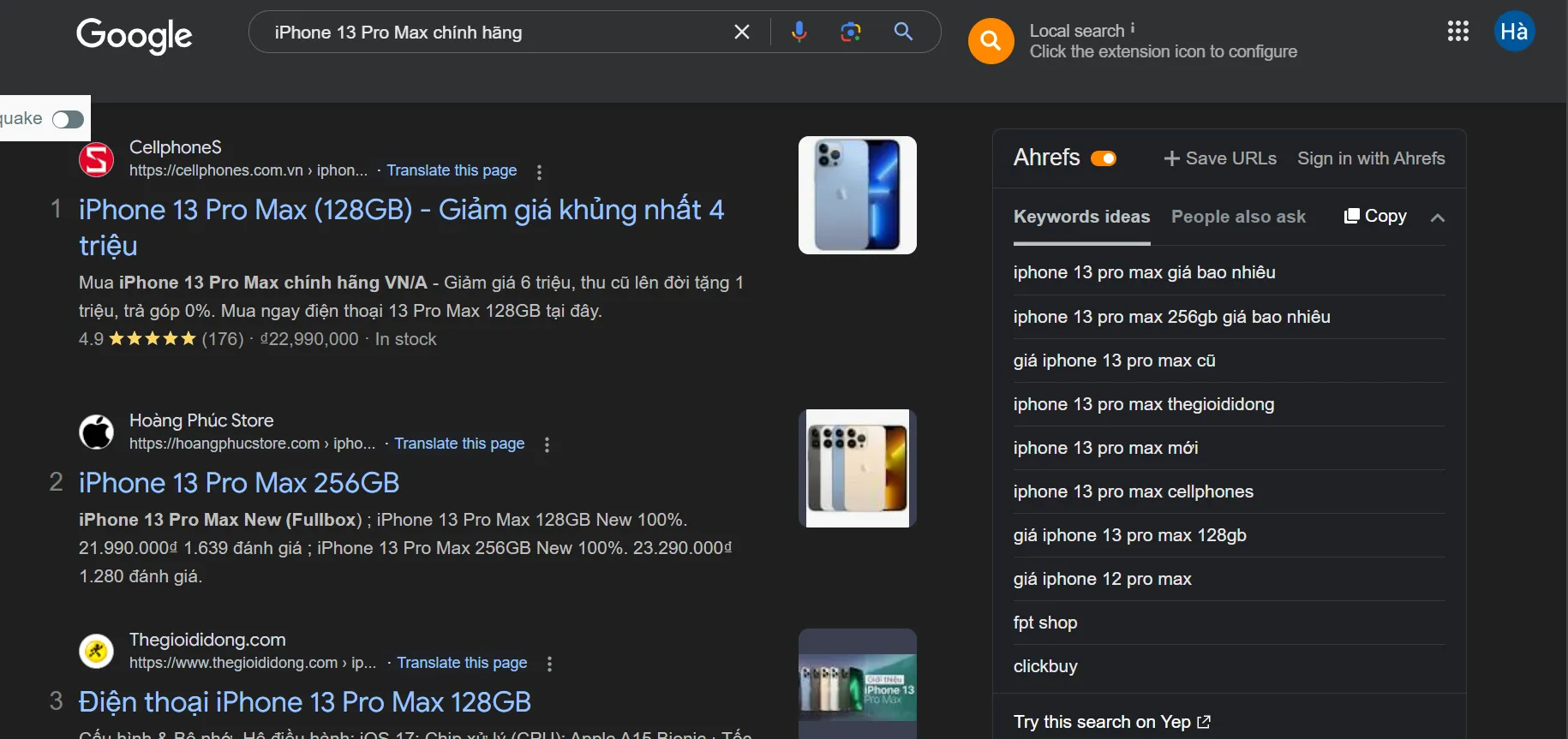The width and height of the screenshot is (1568, 739).
Task: Click the Hoàng Phúc Store iPhone thumbnail
Action: (x=858, y=468)
